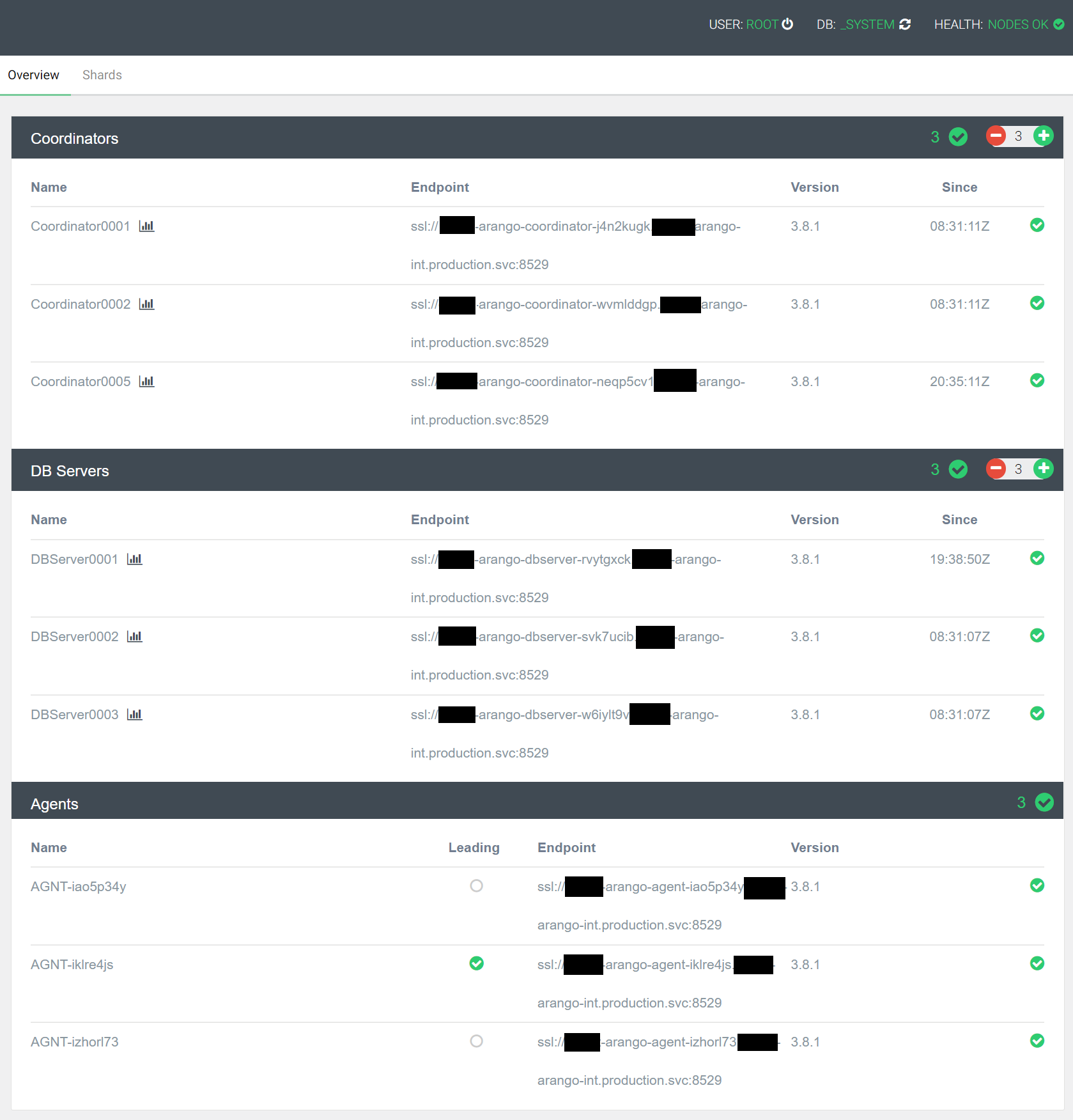1073x1120 pixels.
Task: Switch to the Shards tab
Action: pyautogui.click(x=102, y=75)
